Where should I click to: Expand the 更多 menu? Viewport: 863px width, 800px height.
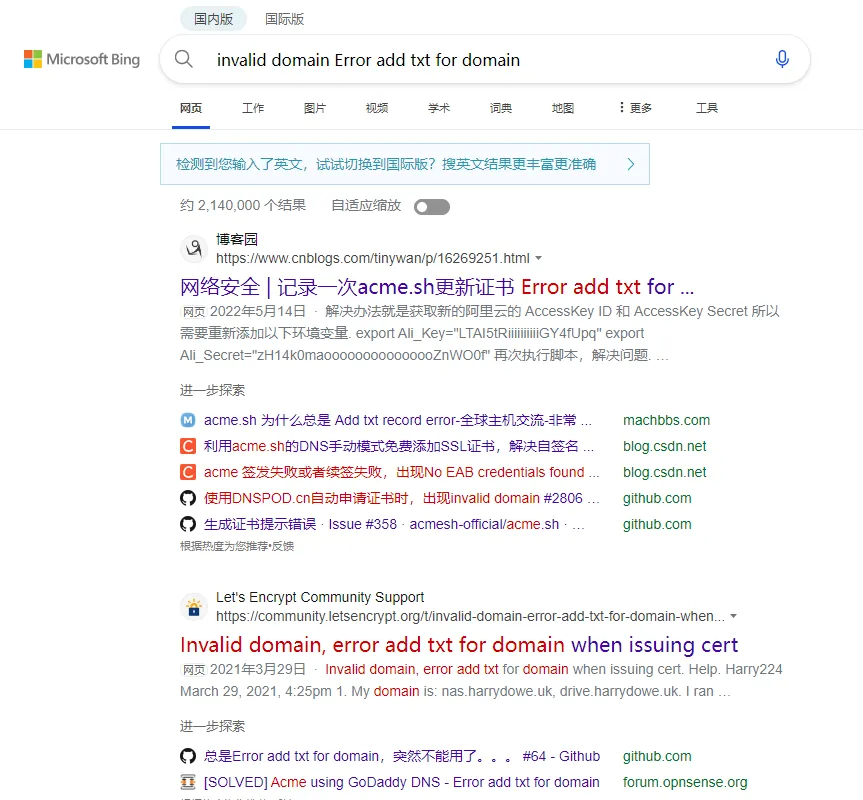(635, 108)
